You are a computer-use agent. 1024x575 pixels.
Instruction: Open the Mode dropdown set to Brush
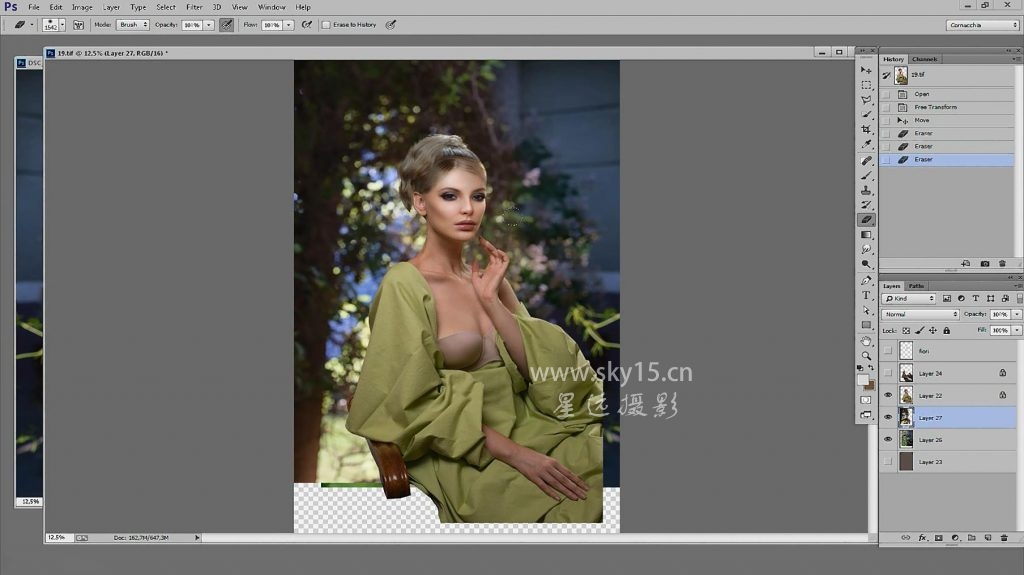click(133, 25)
